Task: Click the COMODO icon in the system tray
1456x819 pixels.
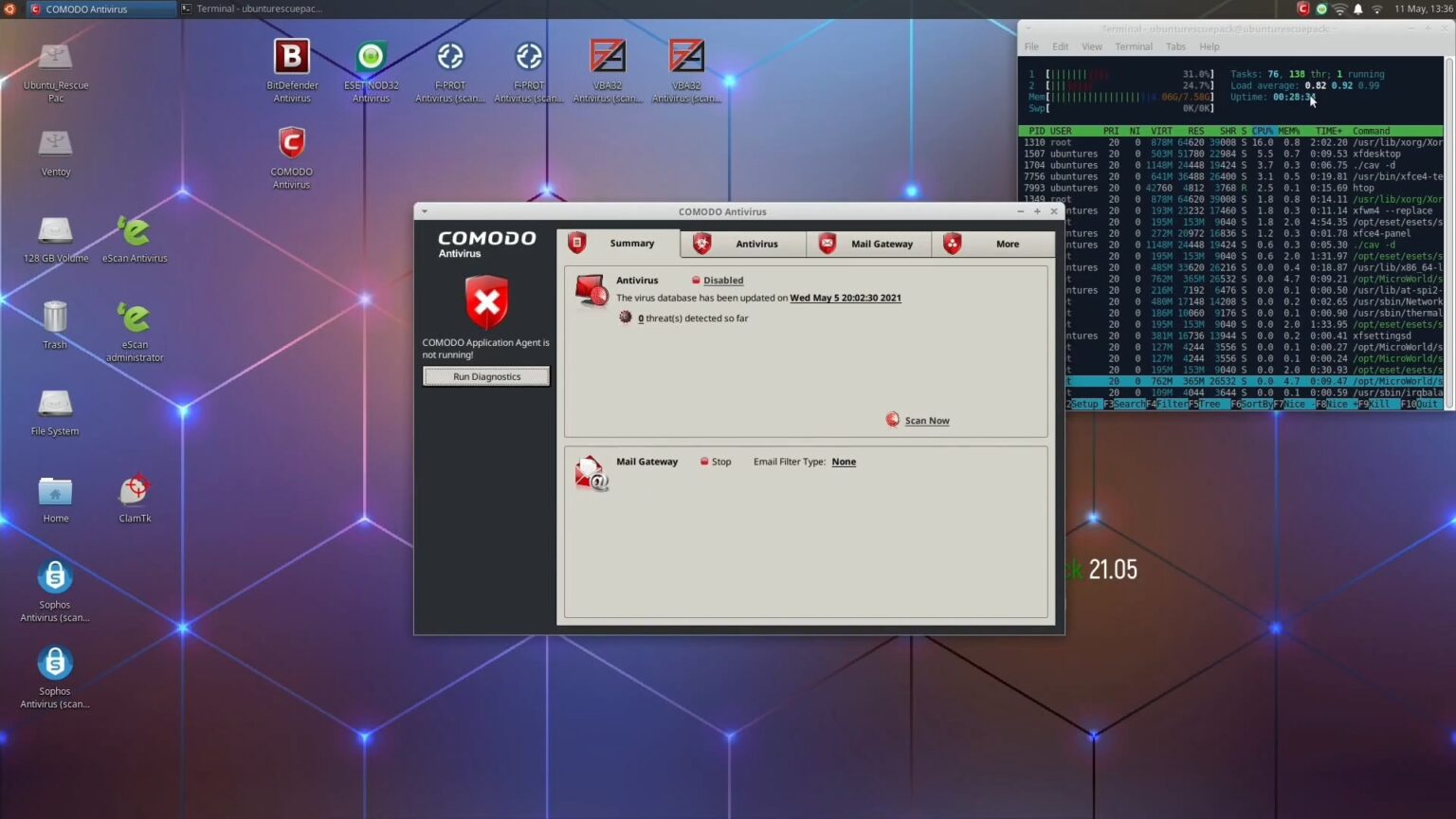Action: coord(1303,9)
